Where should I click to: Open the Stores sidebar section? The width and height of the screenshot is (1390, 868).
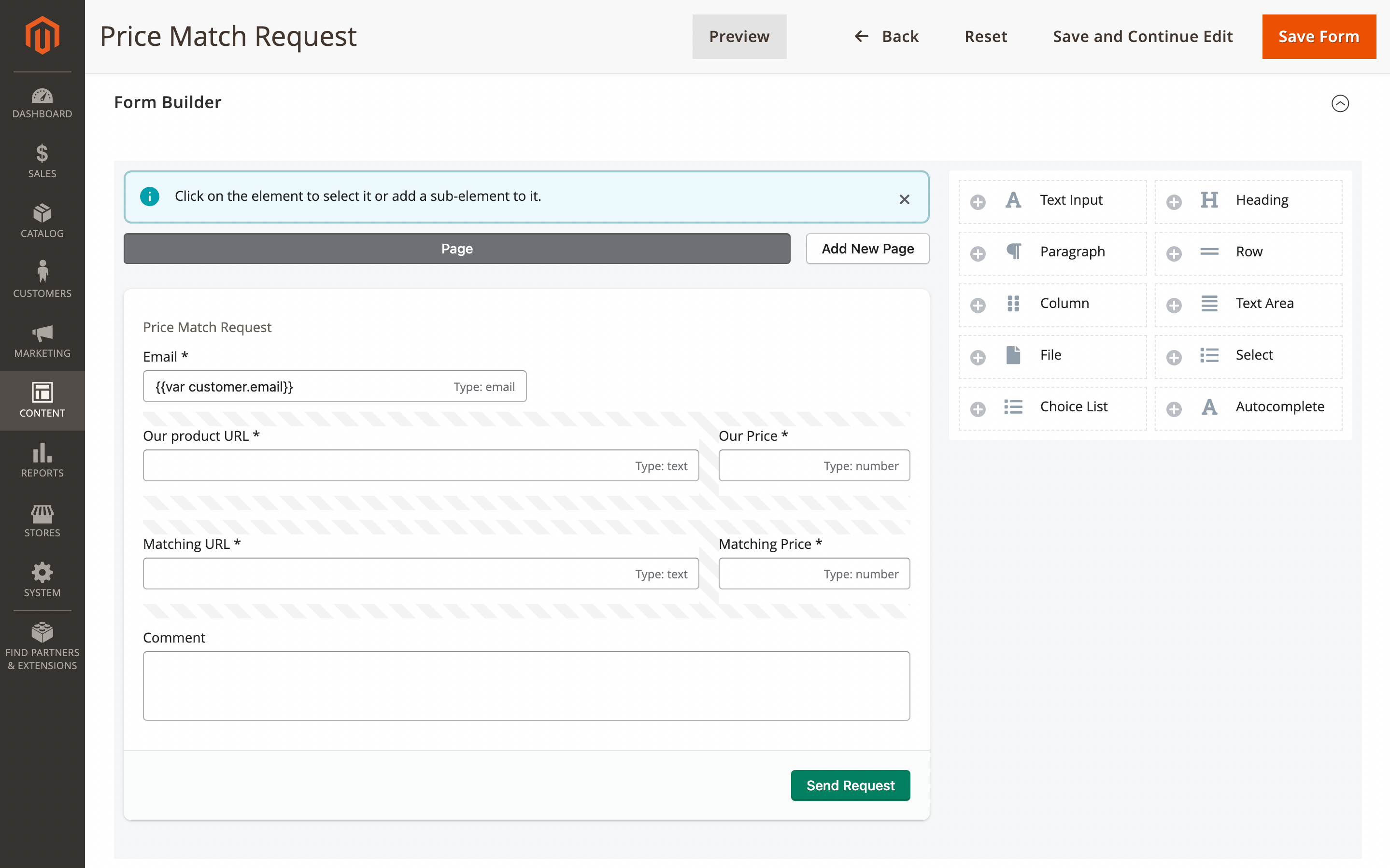pos(42,520)
